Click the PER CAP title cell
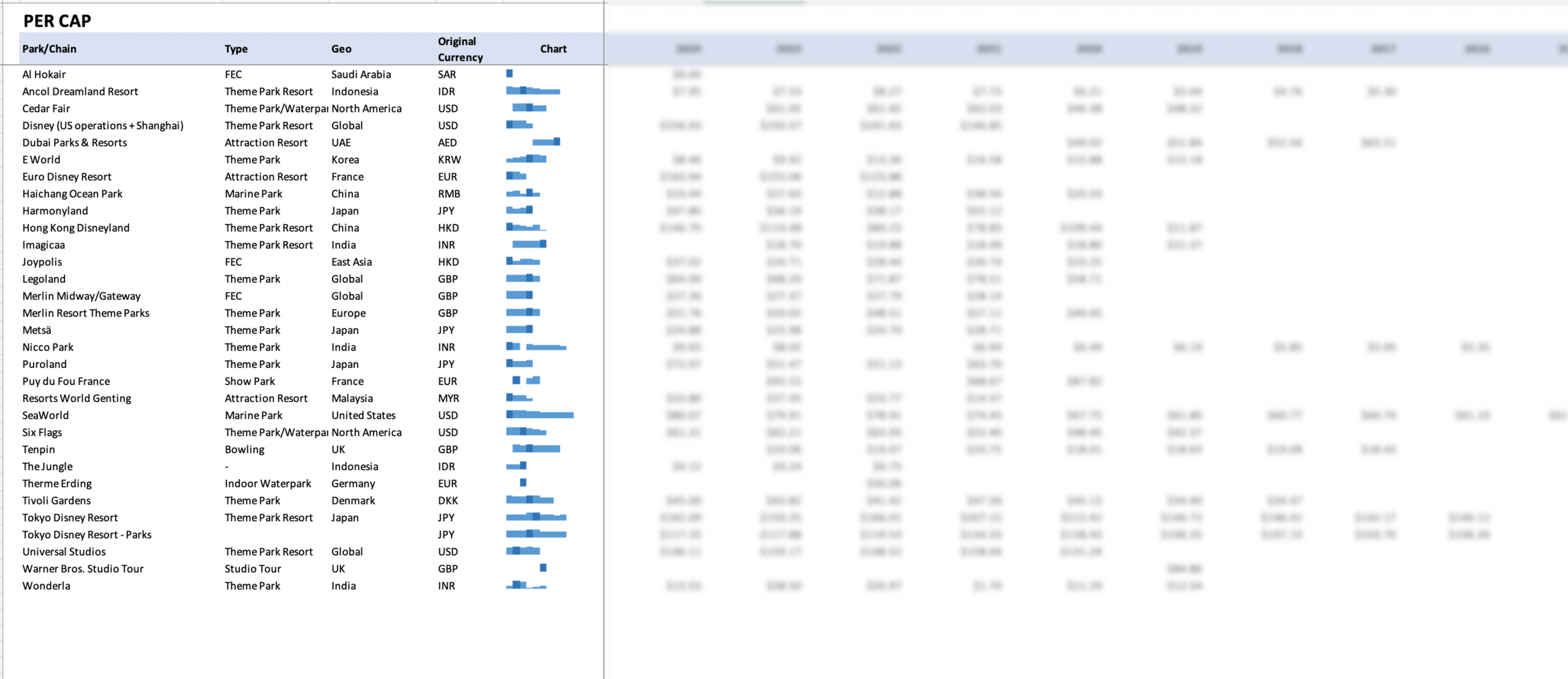 pos(57,21)
